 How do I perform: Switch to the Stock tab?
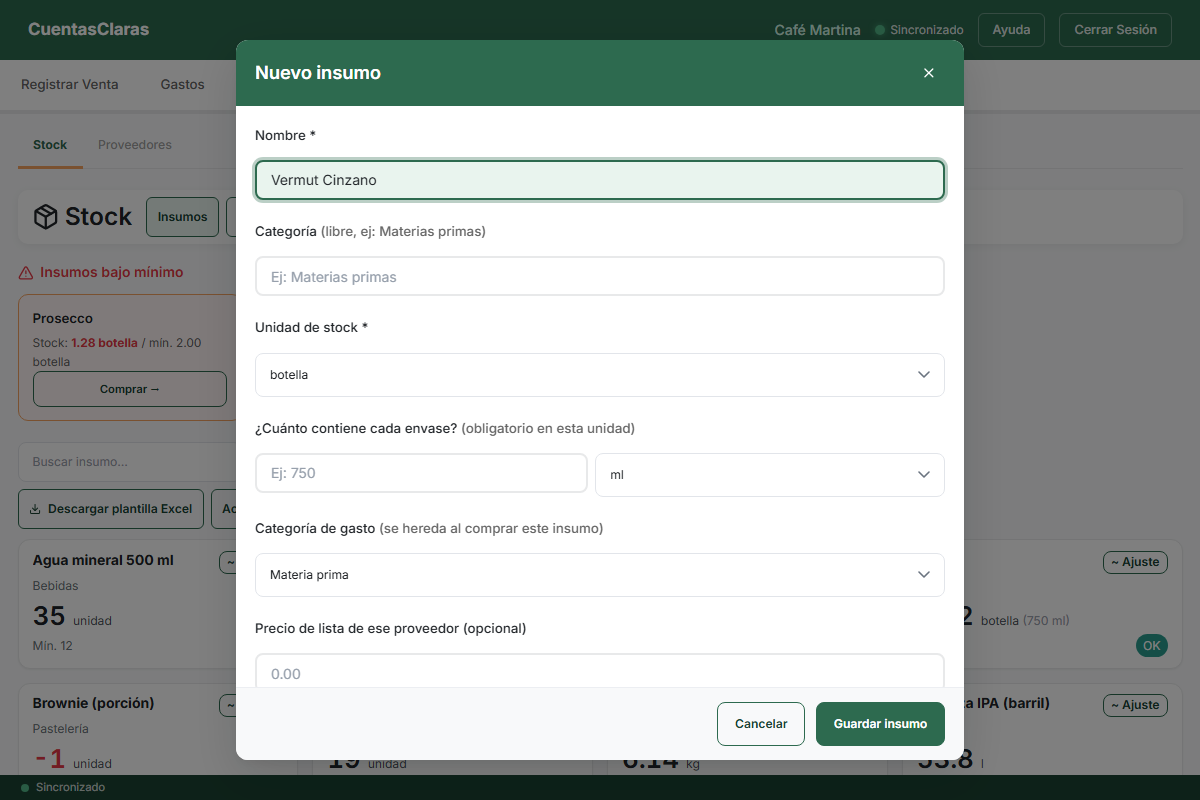50,145
